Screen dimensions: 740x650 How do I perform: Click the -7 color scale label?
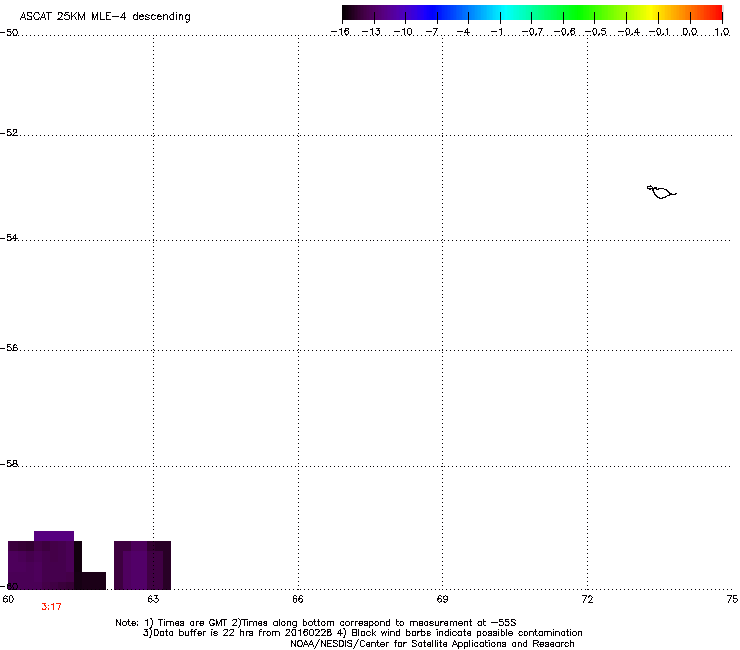tap(432, 32)
